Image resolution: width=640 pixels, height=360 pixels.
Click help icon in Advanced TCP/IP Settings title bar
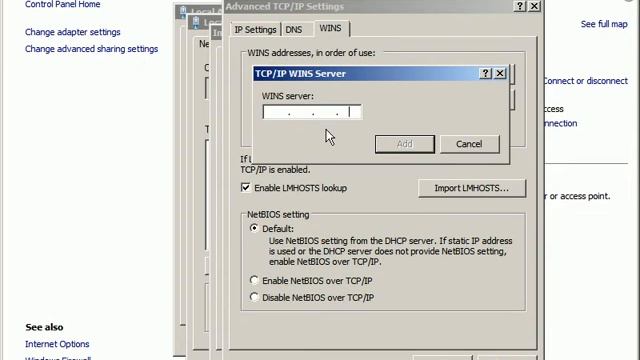point(519,6)
